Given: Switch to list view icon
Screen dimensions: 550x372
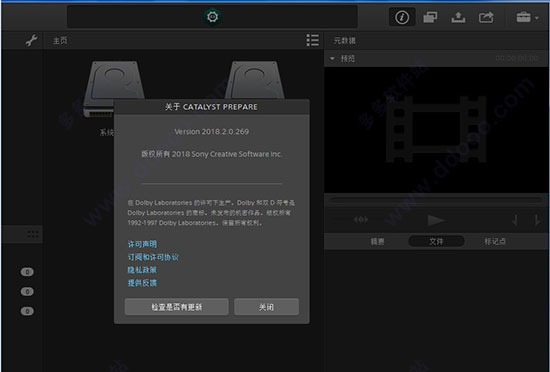Looking at the screenshot, I should [x=312, y=40].
